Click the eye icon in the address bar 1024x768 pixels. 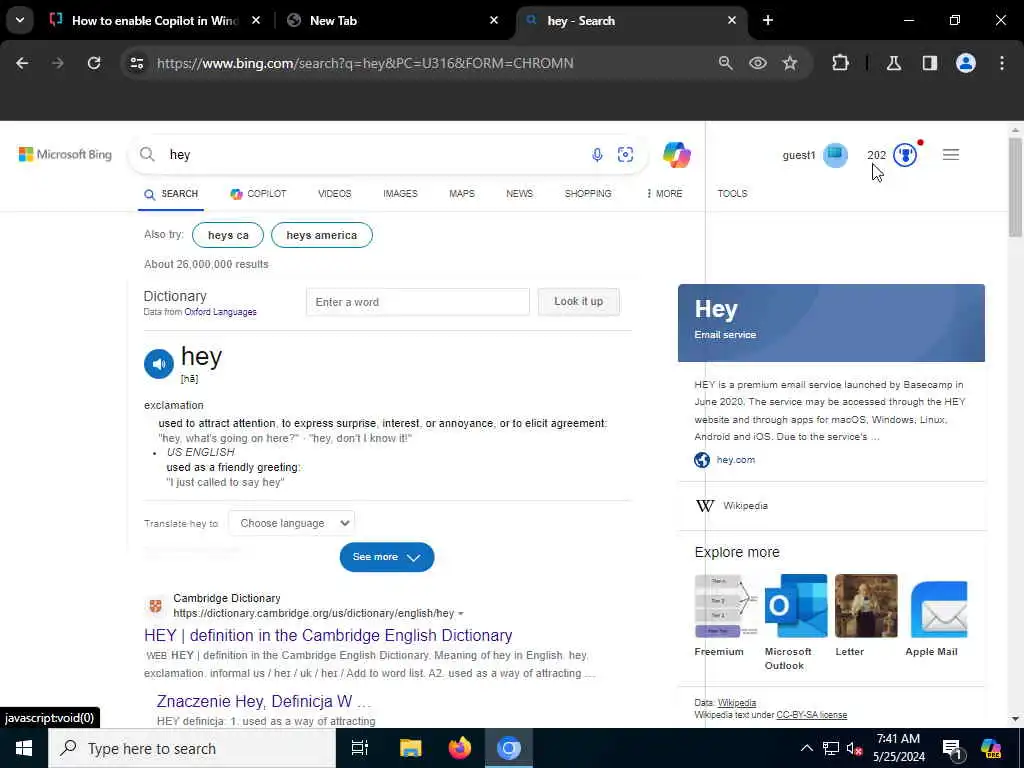pyautogui.click(x=758, y=63)
